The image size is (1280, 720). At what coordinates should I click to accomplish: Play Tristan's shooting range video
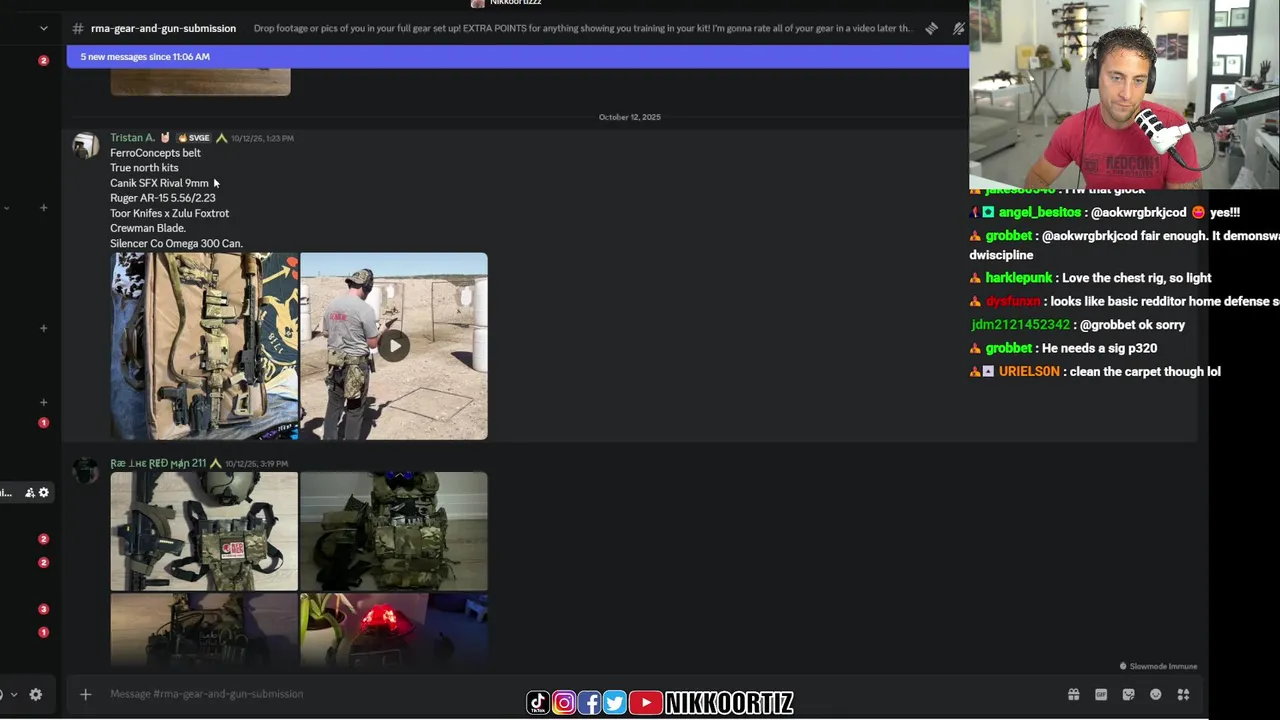[394, 346]
